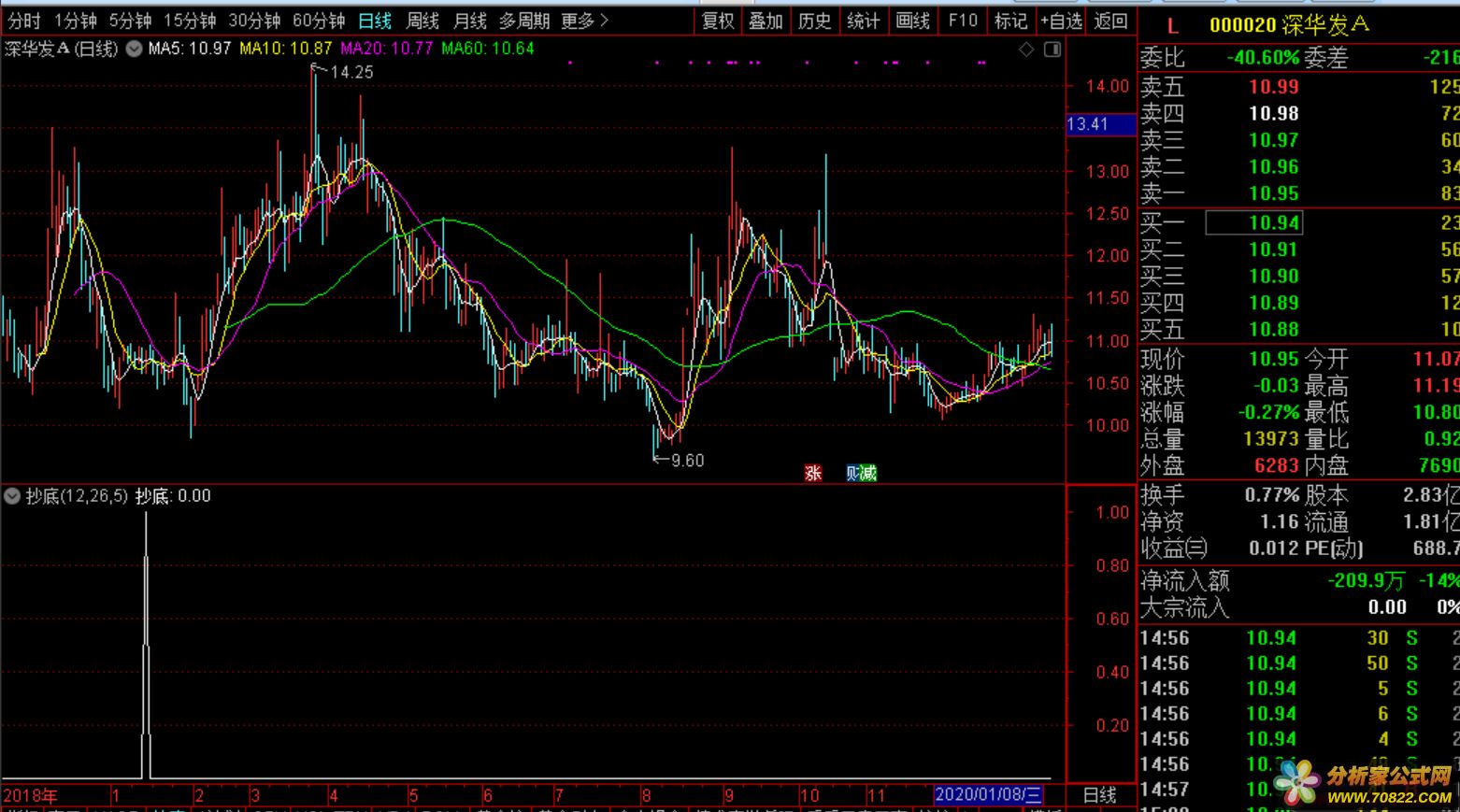The width and height of the screenshot is (1460, 812).
Task: Add stock via +自选 button
Action: click(1061, 21)
